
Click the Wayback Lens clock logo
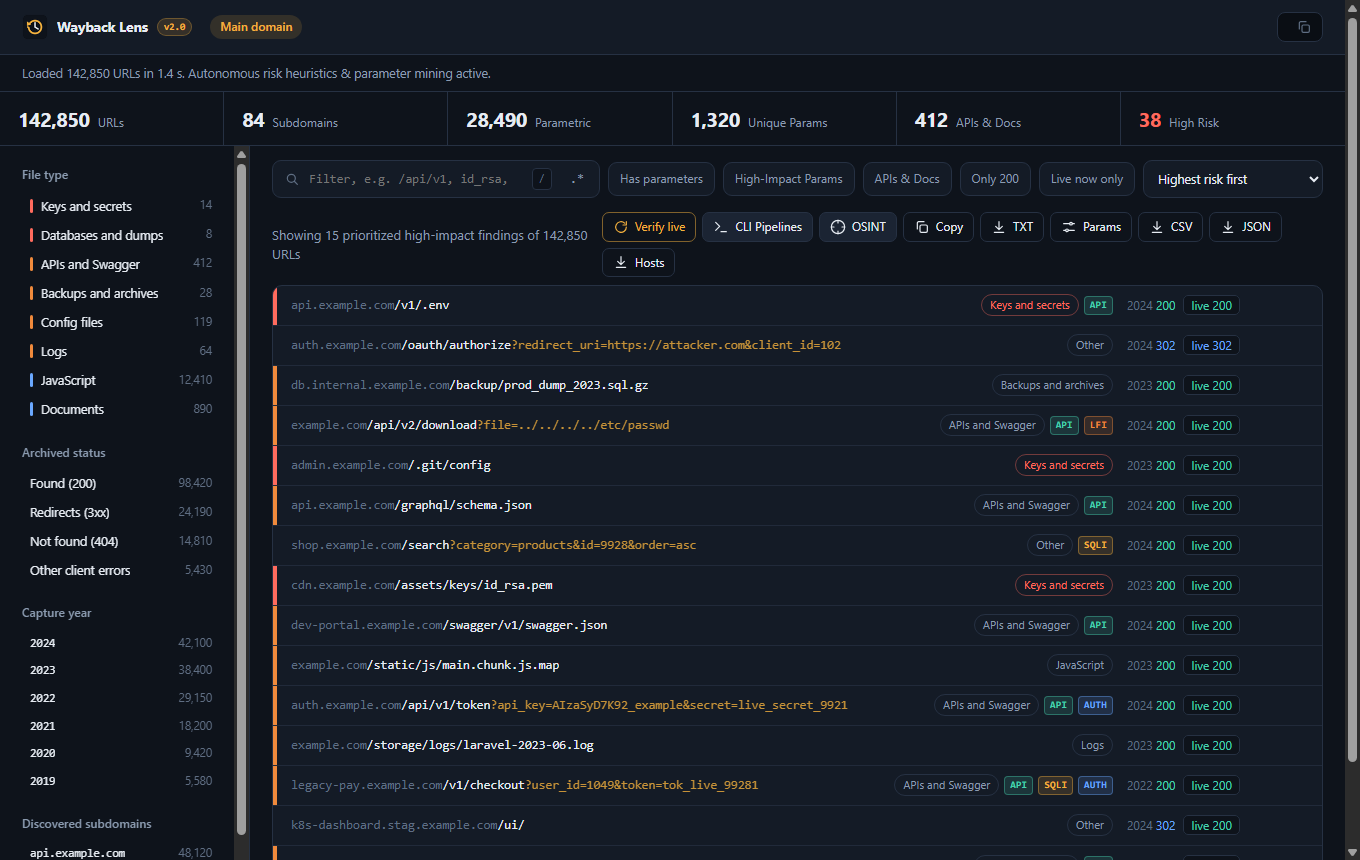[35, 27]
